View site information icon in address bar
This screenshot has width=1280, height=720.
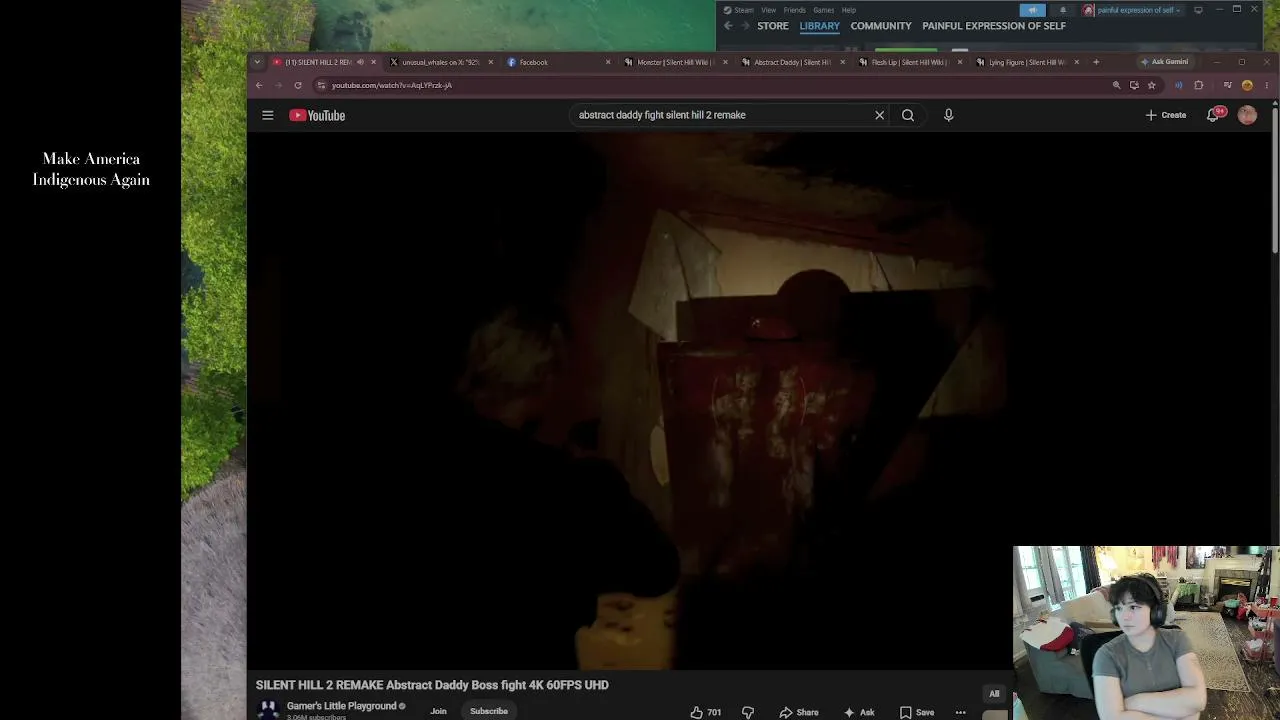[321, 85]
